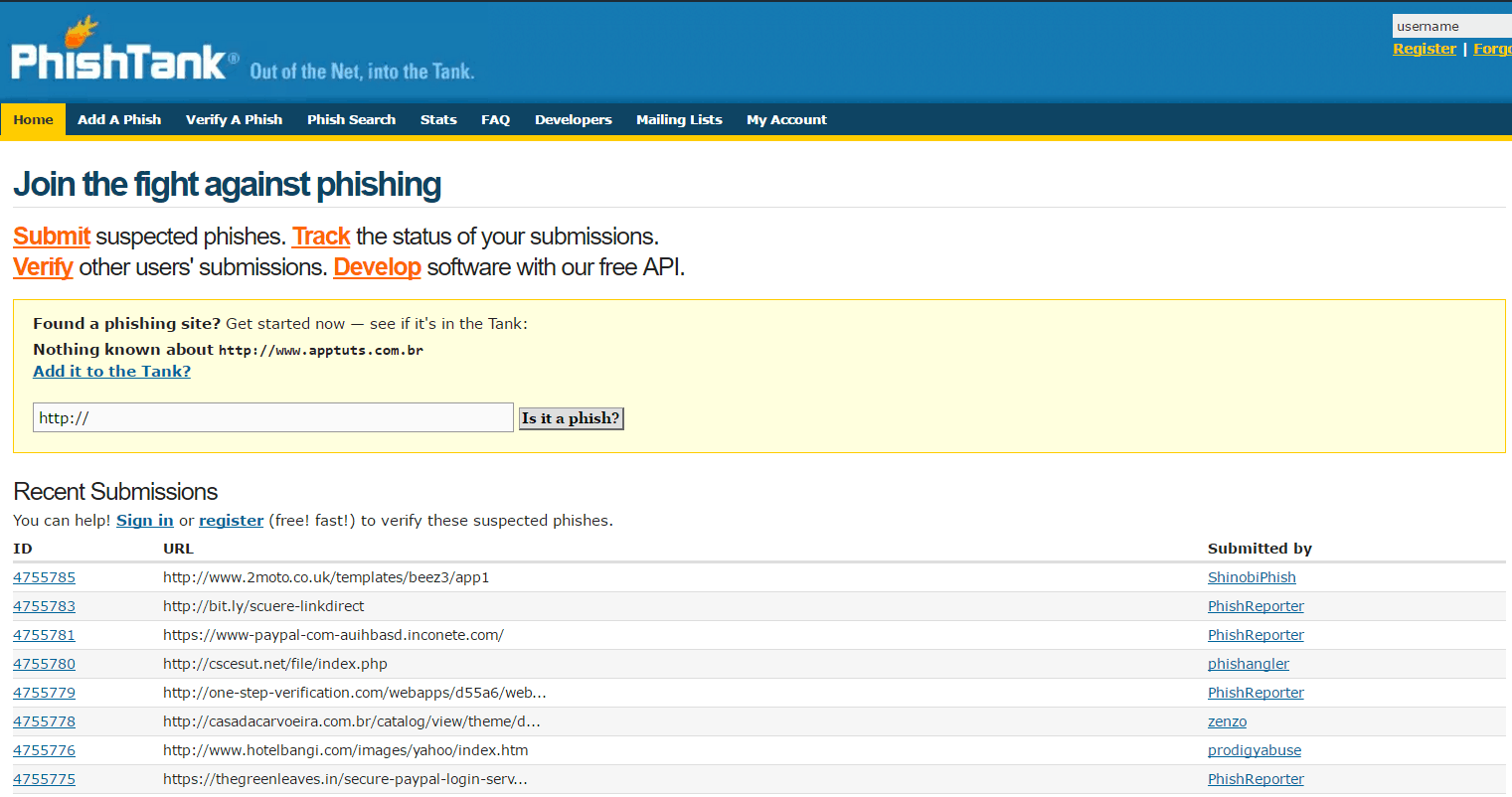Open the Home tab
1512x797 pixels.
33,119
